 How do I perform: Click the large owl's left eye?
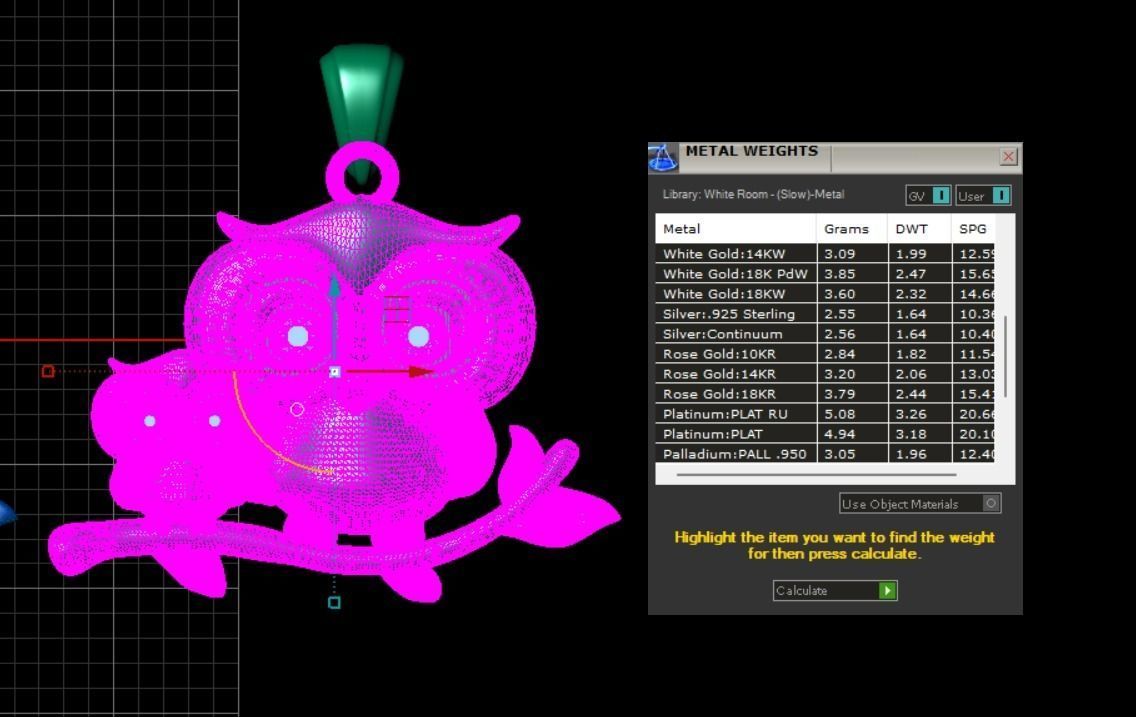point(298,336)
